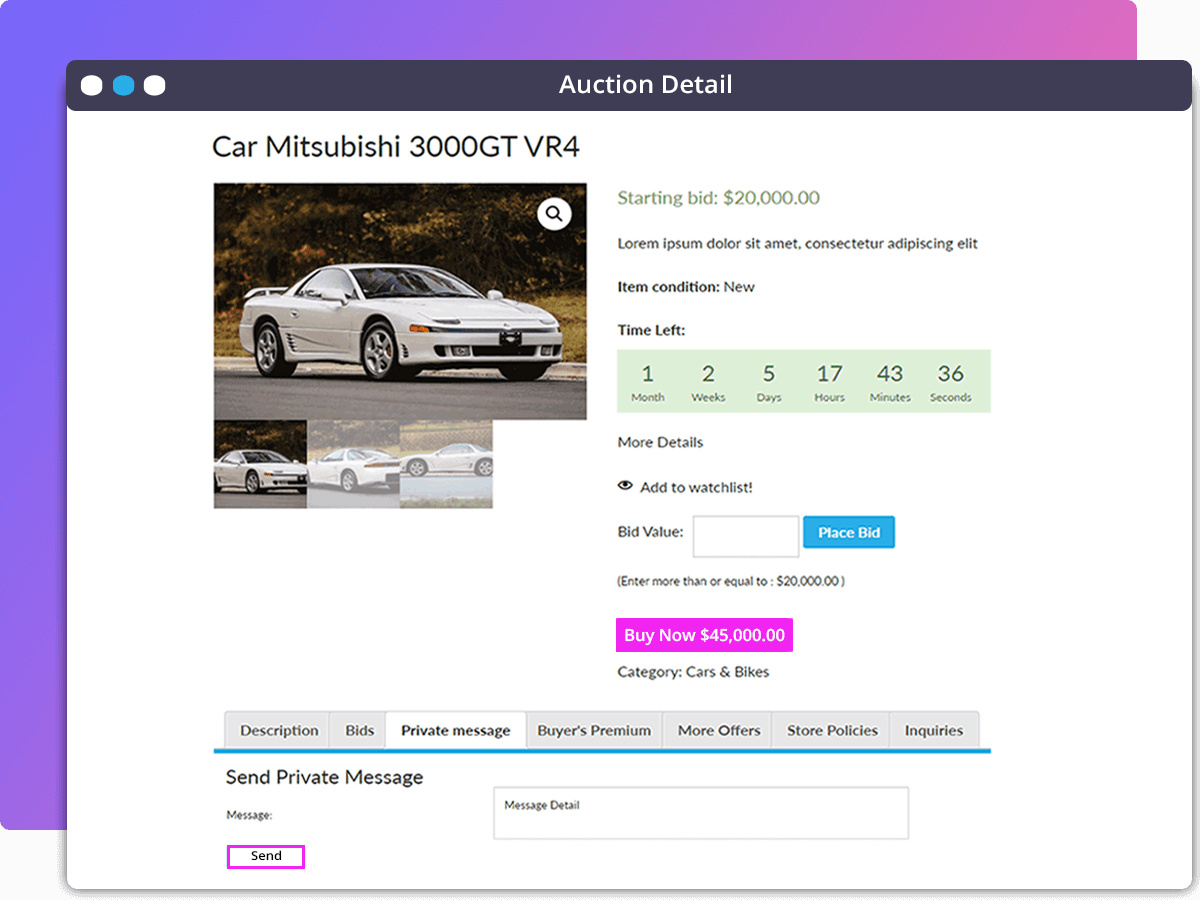1200x900 pixels.
Task: Click the Lorem ipsum description text
Action: point(797,244)
